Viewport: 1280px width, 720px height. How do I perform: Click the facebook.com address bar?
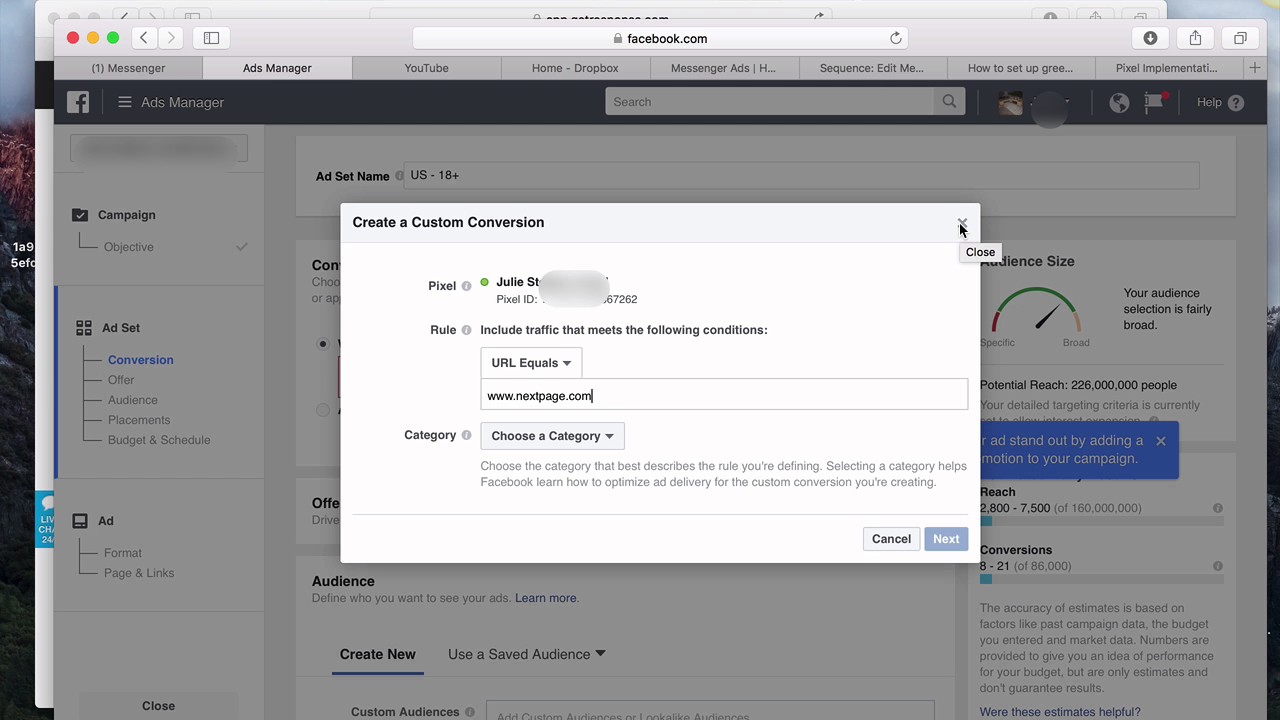pyautogui.click(x=660, y=38)
